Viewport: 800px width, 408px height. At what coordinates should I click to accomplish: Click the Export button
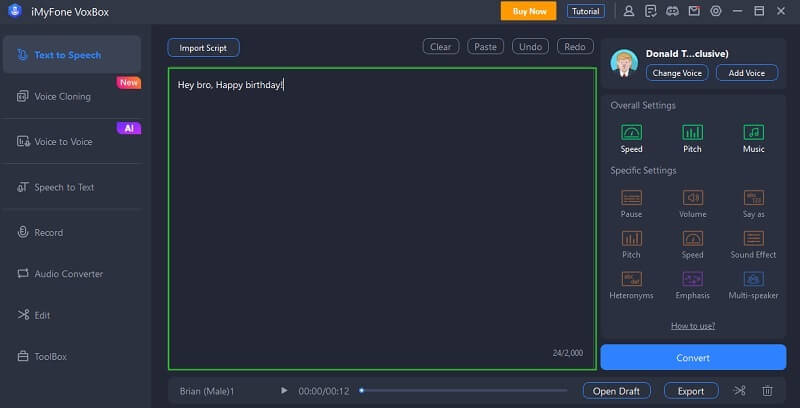click(691, 391)
